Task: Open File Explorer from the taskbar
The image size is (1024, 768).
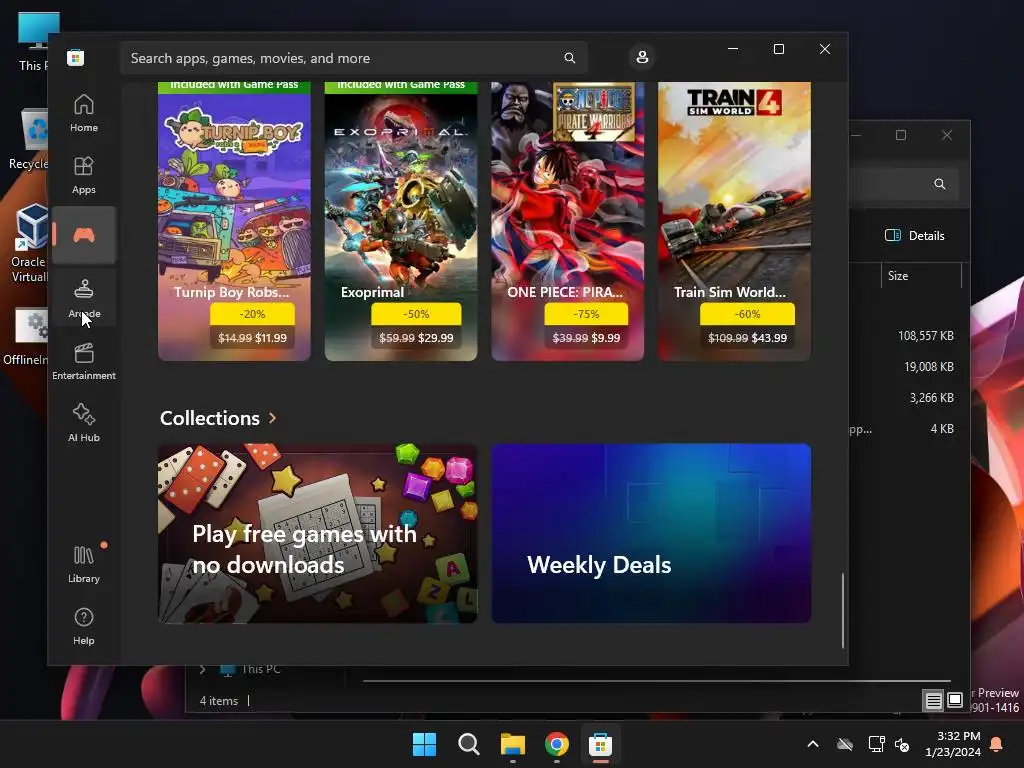Action: pyautogui.click(x=513, y=744)
